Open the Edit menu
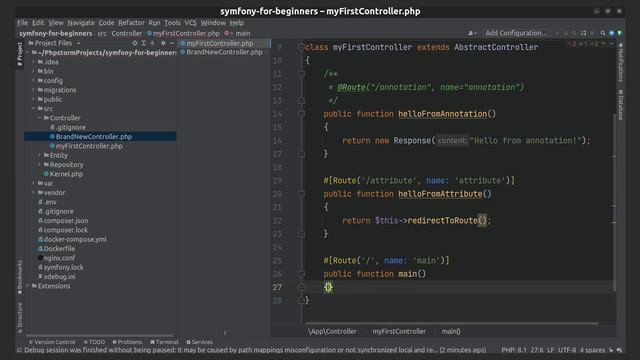 pos(38,23)
